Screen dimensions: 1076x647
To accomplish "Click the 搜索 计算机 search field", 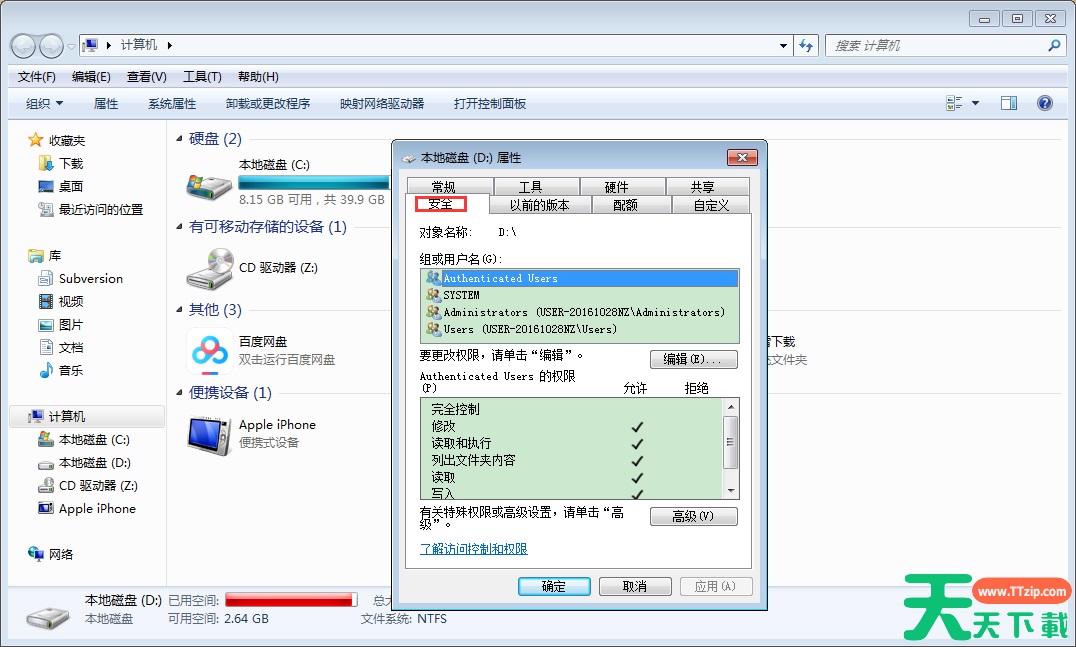I will click(x=936, y=46).
